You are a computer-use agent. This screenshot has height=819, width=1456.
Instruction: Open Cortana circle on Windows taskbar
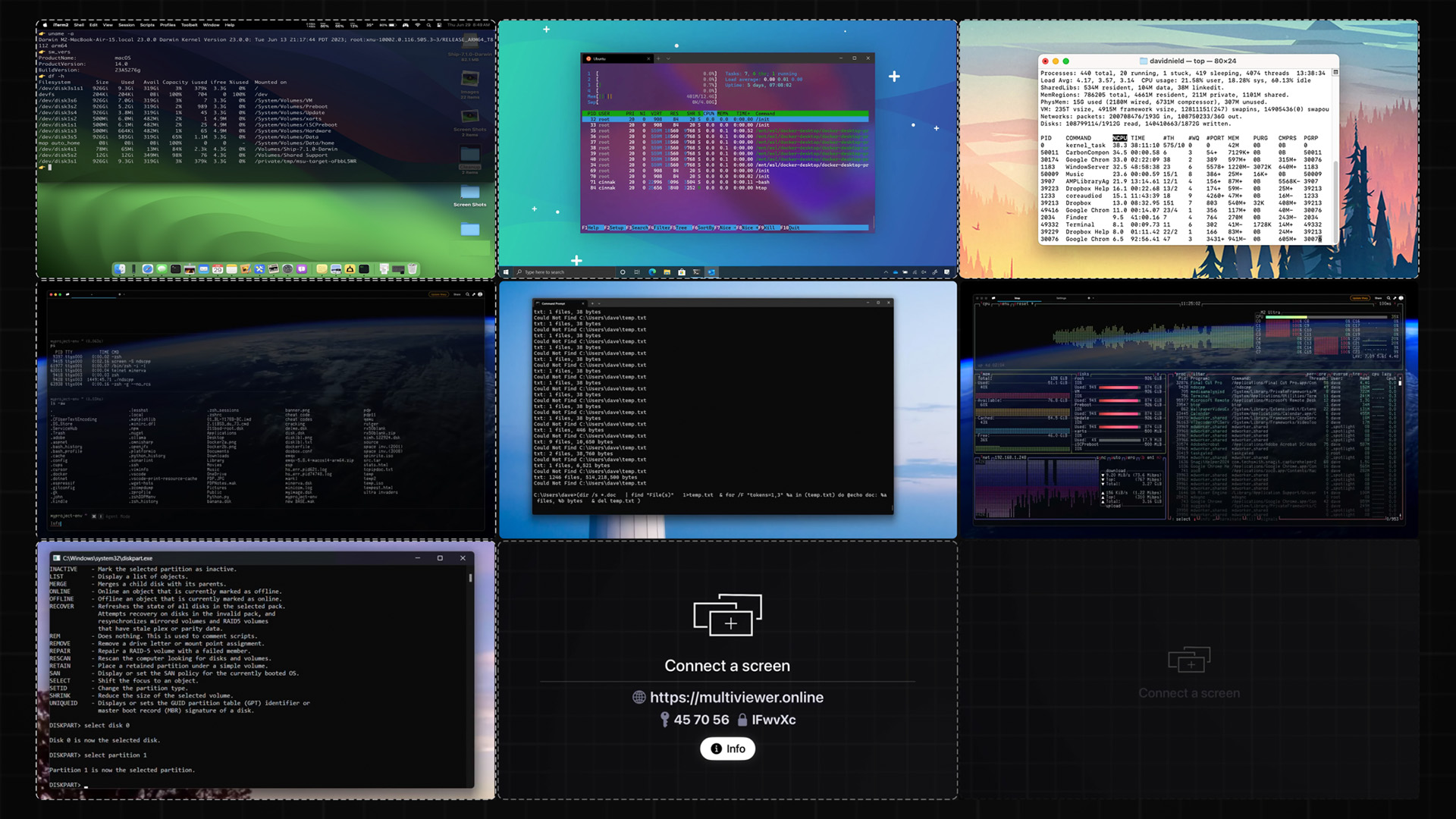623,272
